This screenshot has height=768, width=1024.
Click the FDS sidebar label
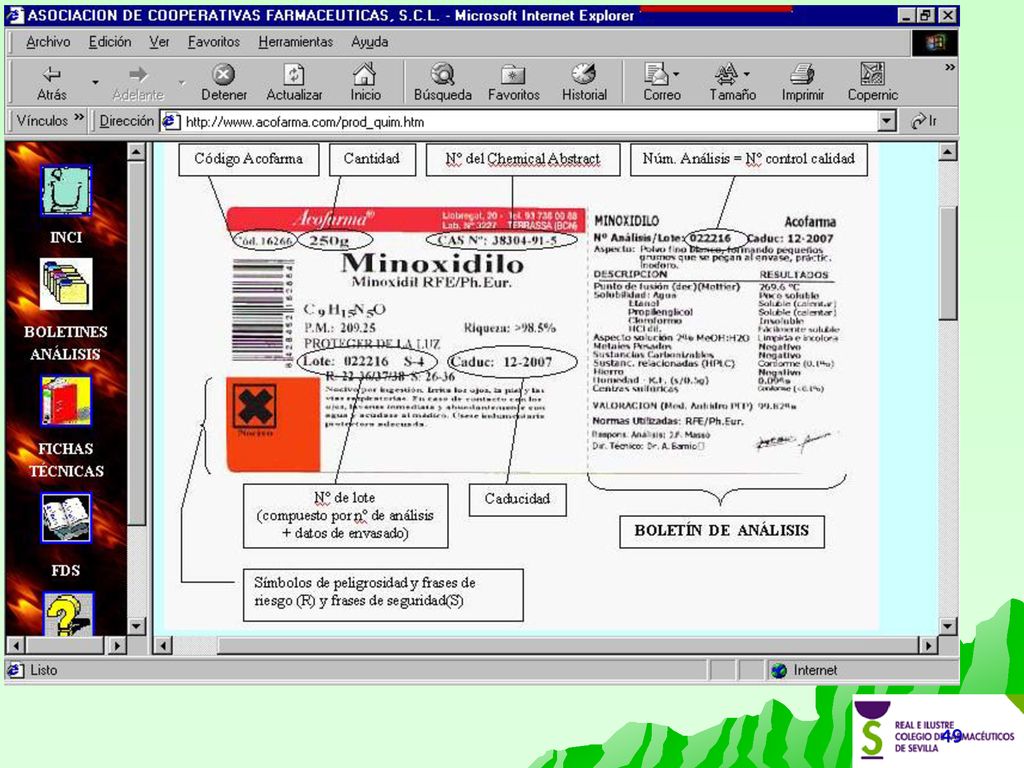(65, 570)
